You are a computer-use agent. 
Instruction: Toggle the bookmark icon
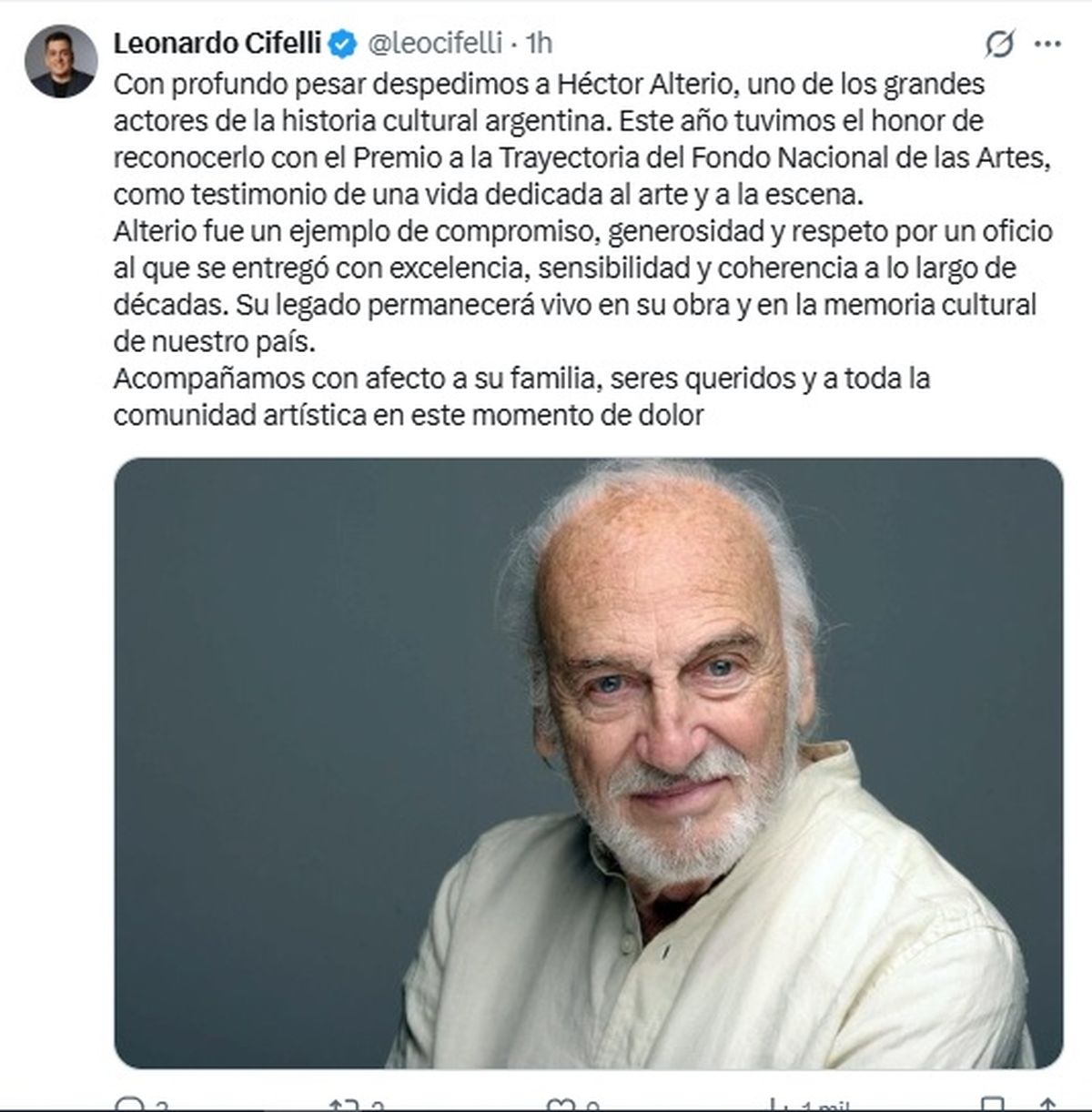[x=992, y=1105]
